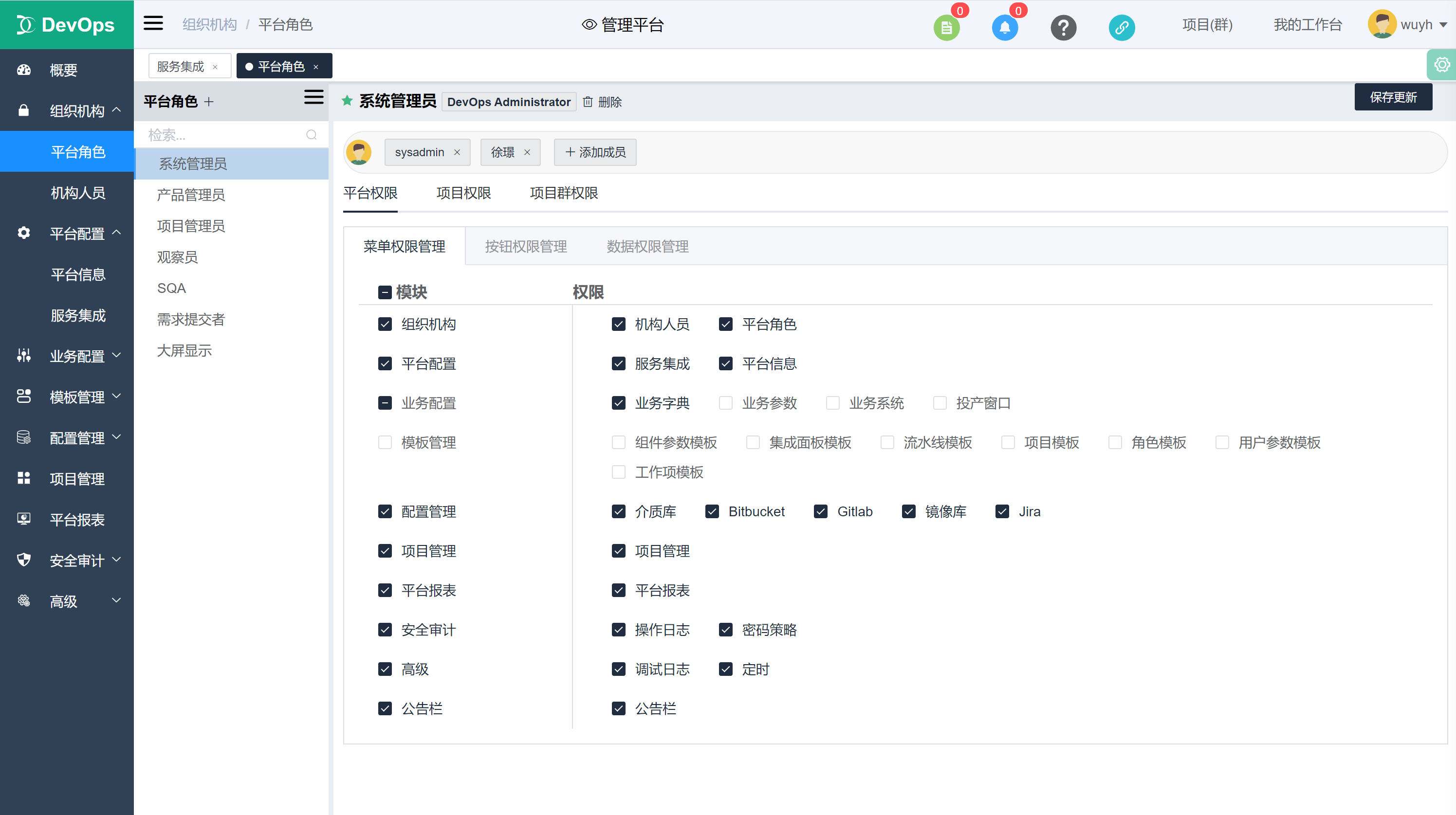Open the wuyh user dropdown arrow
The image size is (1456, 815).
(x=1442, y=25)
